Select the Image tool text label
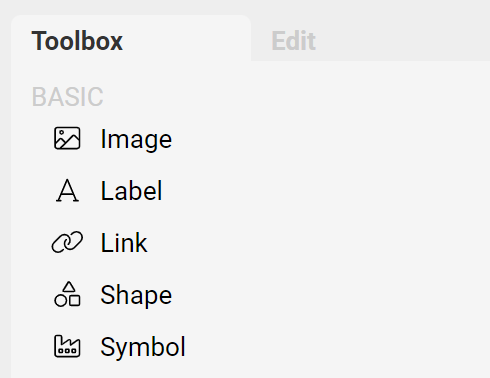Screen dimensions: 490x378 tap(136, 139)
